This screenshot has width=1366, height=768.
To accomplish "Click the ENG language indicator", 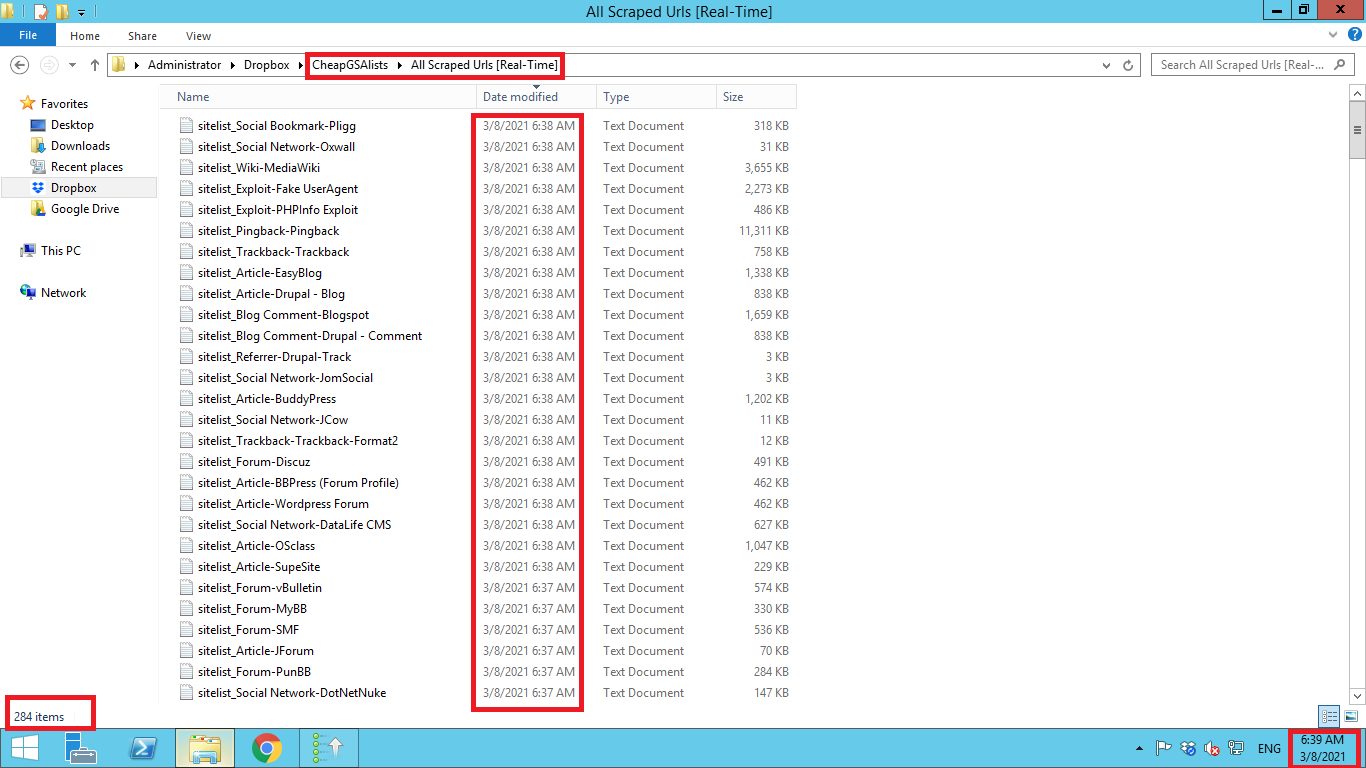I will tap(1269, 748).
